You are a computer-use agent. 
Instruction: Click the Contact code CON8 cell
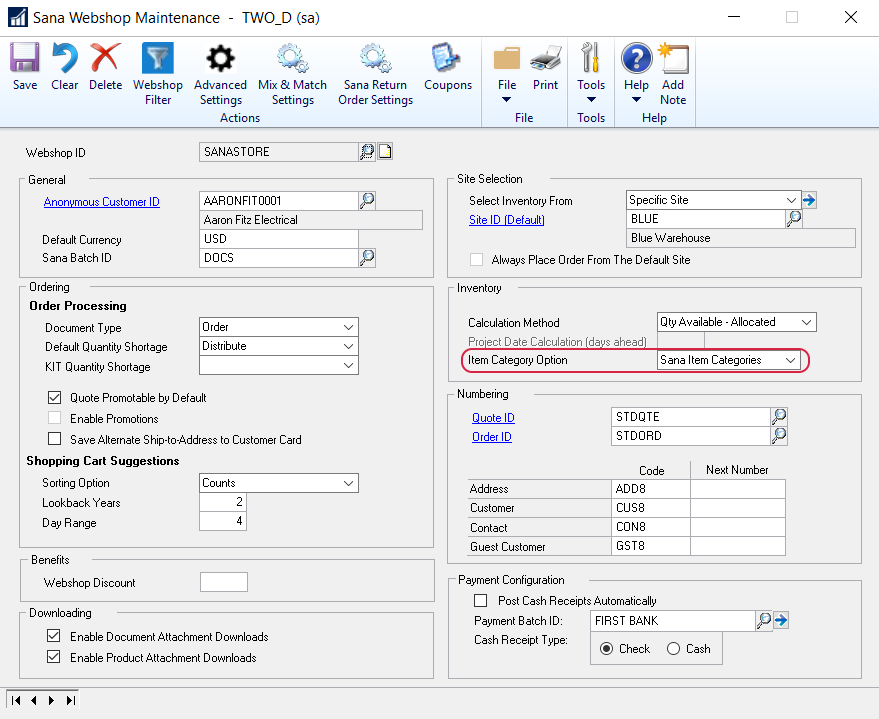click(650, 527)
